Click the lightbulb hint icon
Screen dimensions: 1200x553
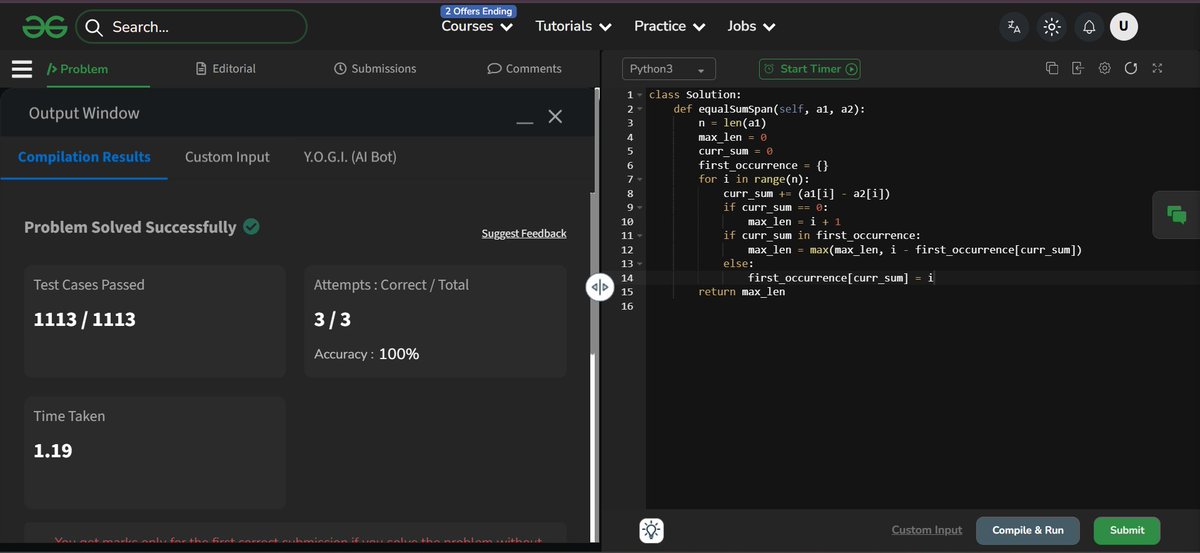pos(652,530)
